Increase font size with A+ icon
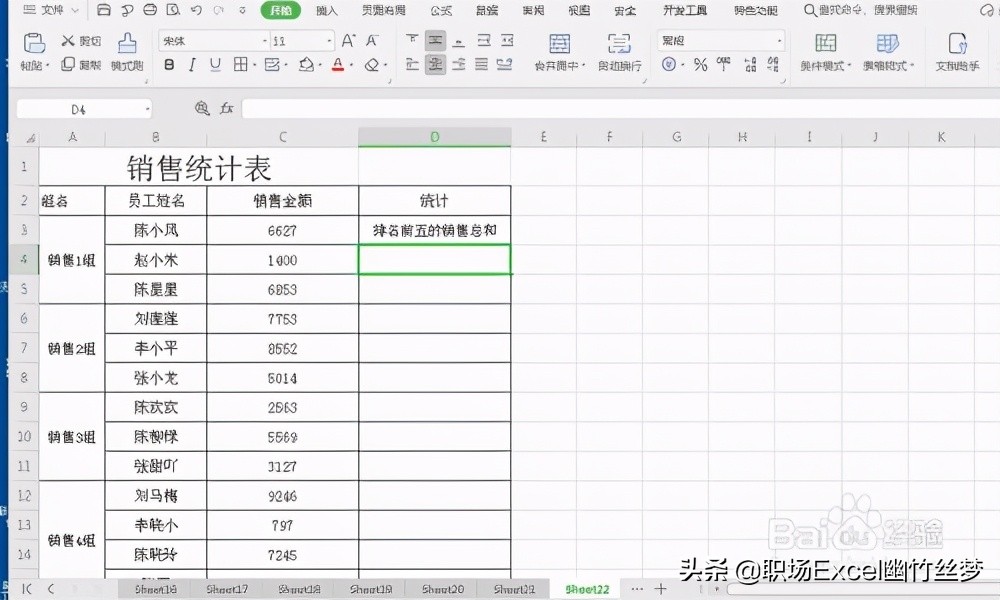1000x600 pixels. tap(348, 41)
